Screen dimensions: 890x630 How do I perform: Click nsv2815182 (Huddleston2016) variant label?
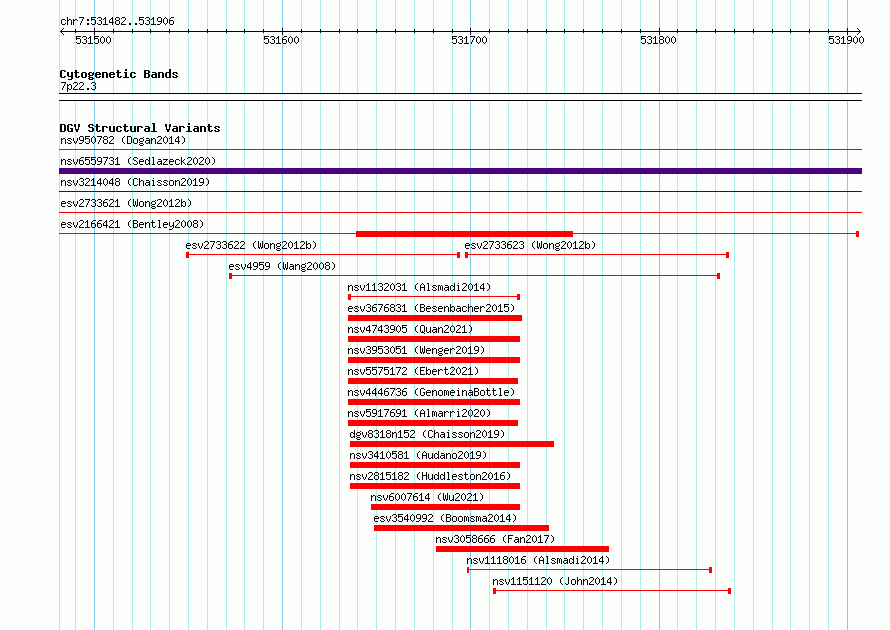[430, 476]
